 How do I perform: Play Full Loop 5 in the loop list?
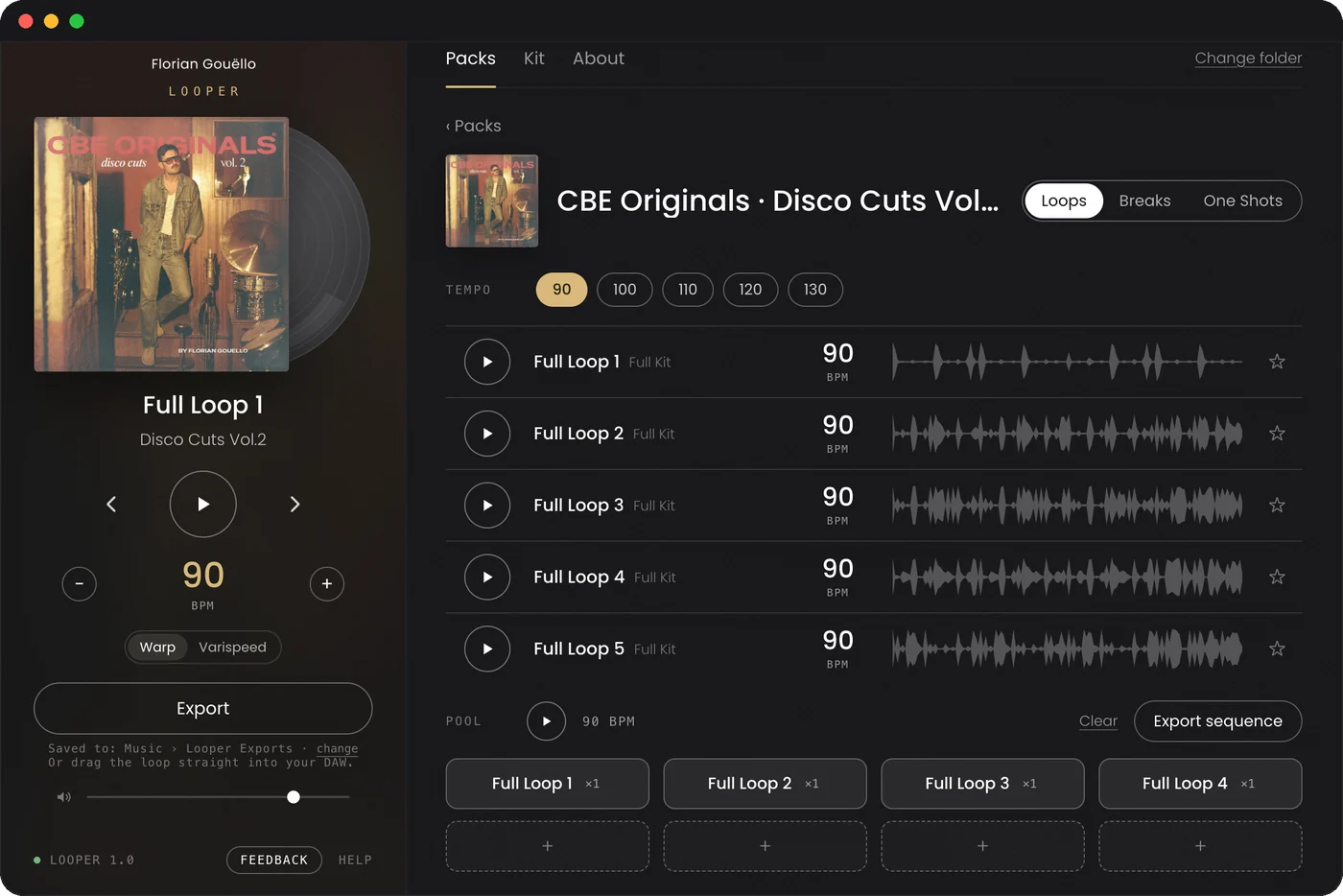(487, 649)
